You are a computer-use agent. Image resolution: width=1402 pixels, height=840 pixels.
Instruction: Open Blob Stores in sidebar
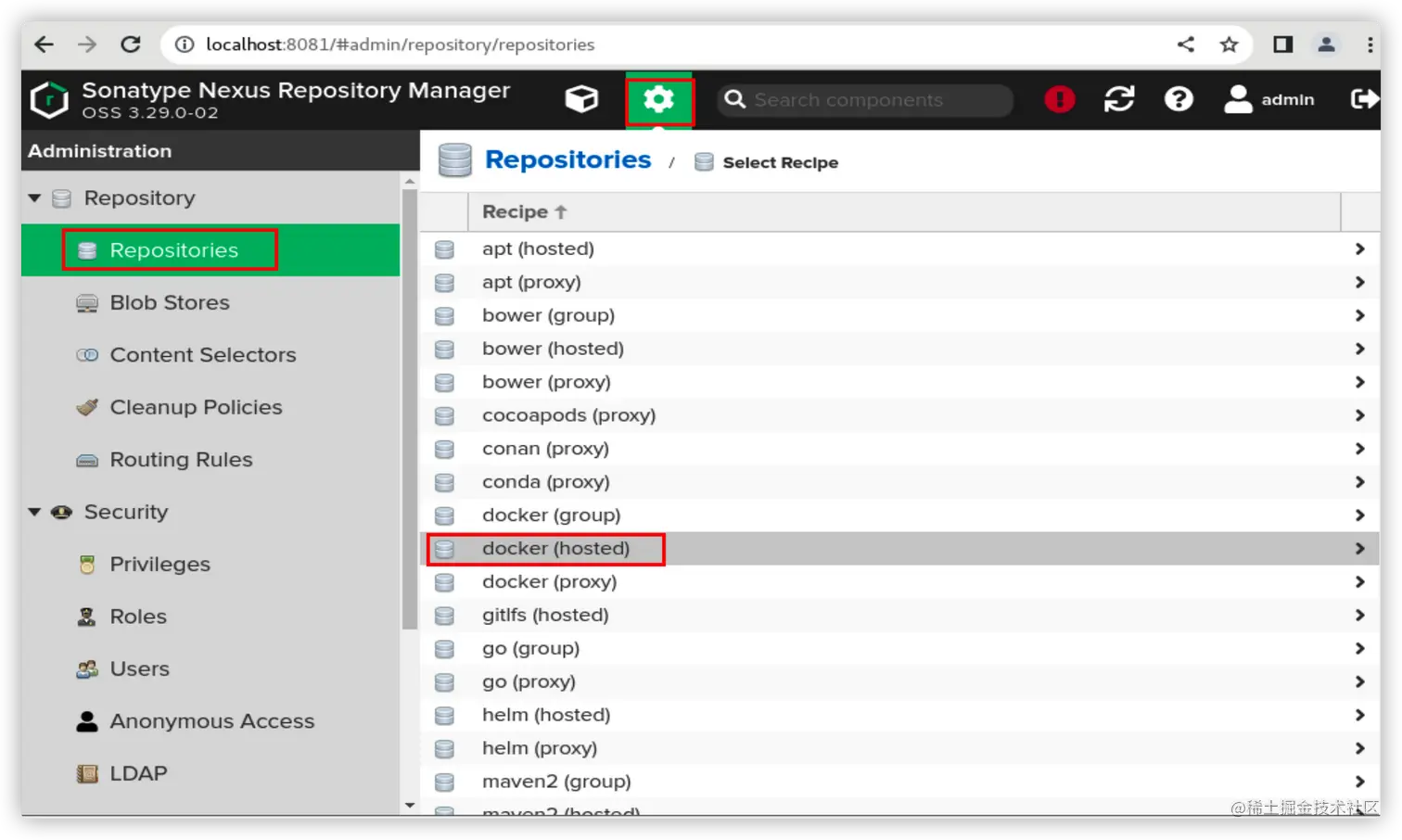210,302
